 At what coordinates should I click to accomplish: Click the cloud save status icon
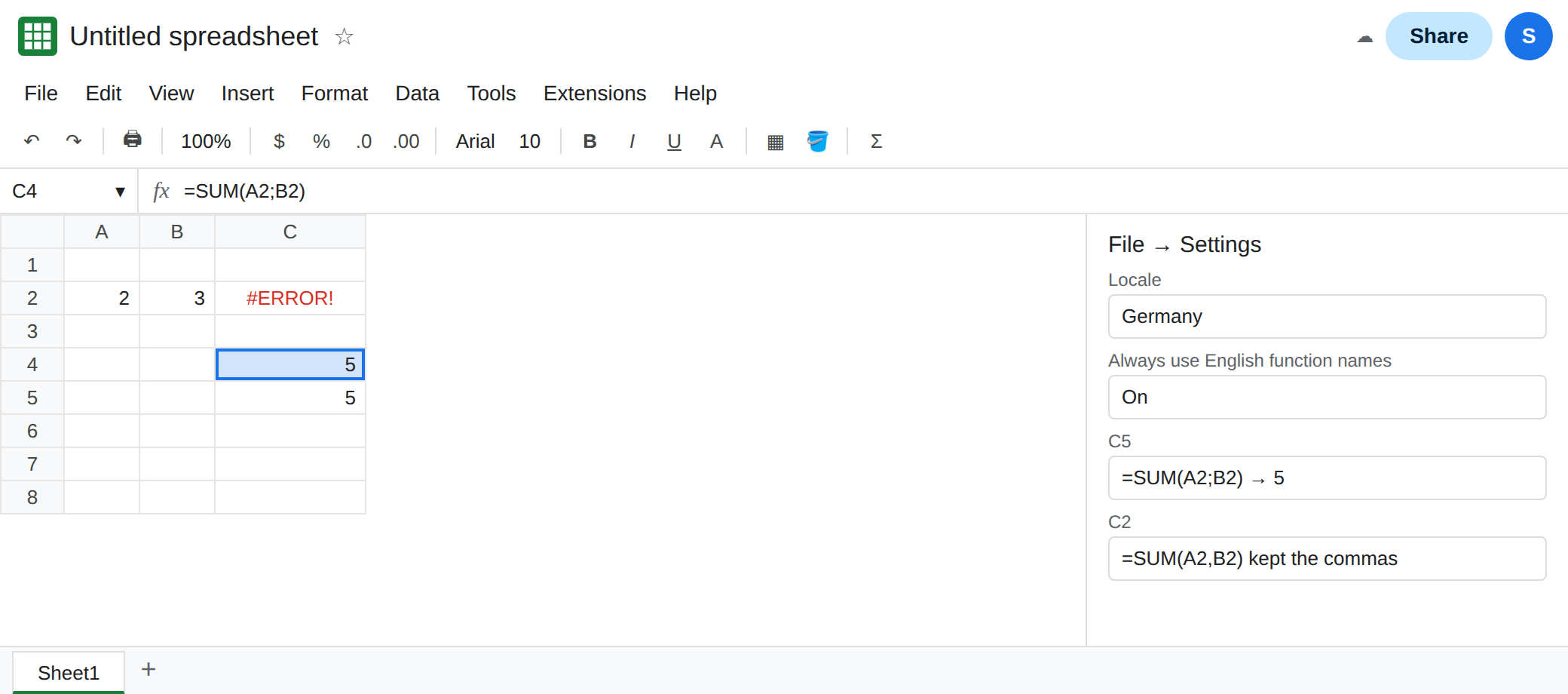pyautogui.click(x=1364, y=37)
